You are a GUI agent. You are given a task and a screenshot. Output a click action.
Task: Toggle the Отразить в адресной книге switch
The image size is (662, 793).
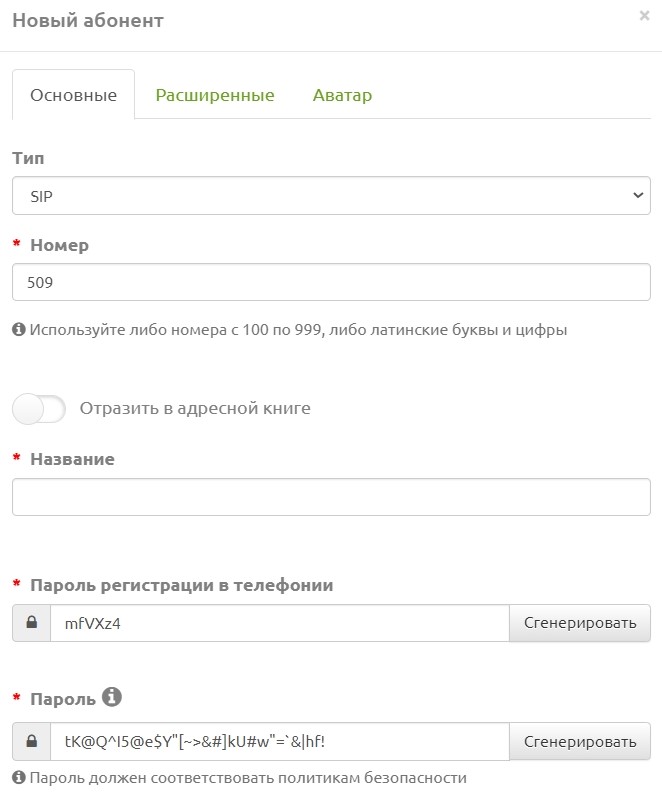point(39,408)
